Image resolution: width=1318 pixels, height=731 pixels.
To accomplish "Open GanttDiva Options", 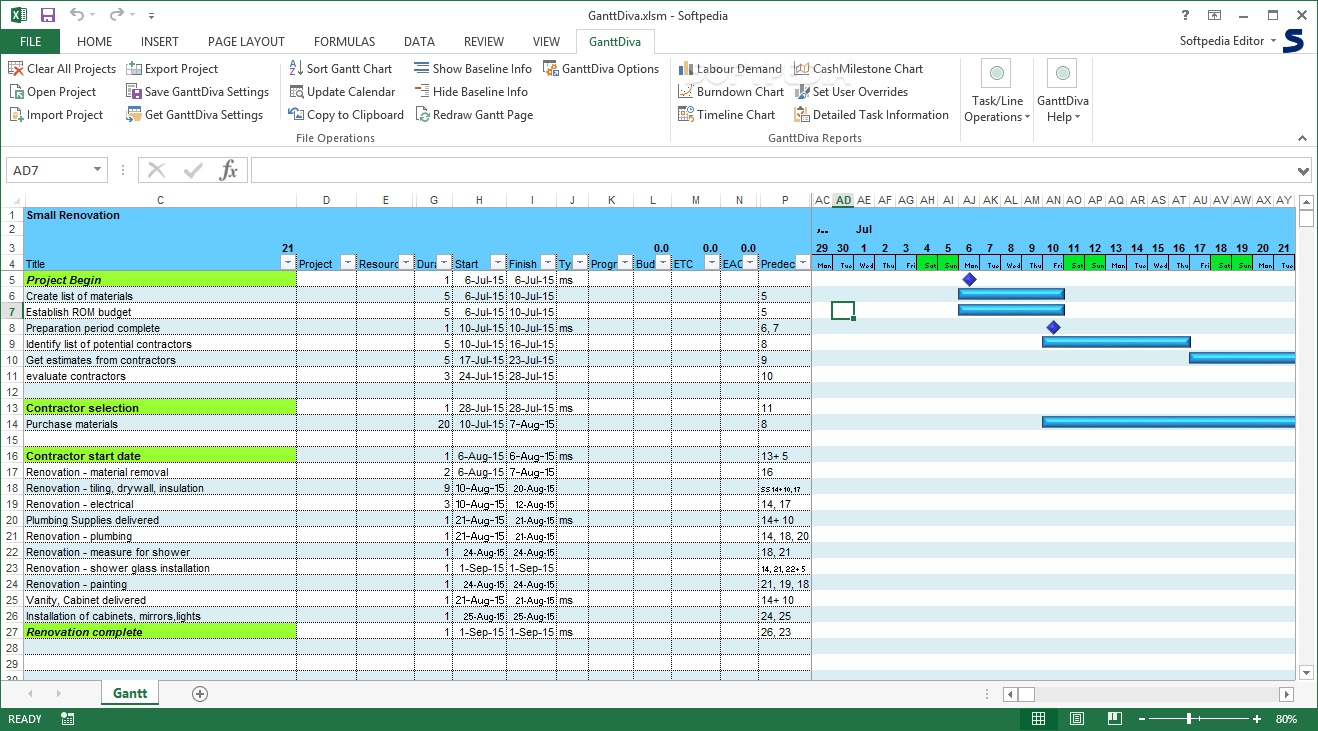I will 601,69.
